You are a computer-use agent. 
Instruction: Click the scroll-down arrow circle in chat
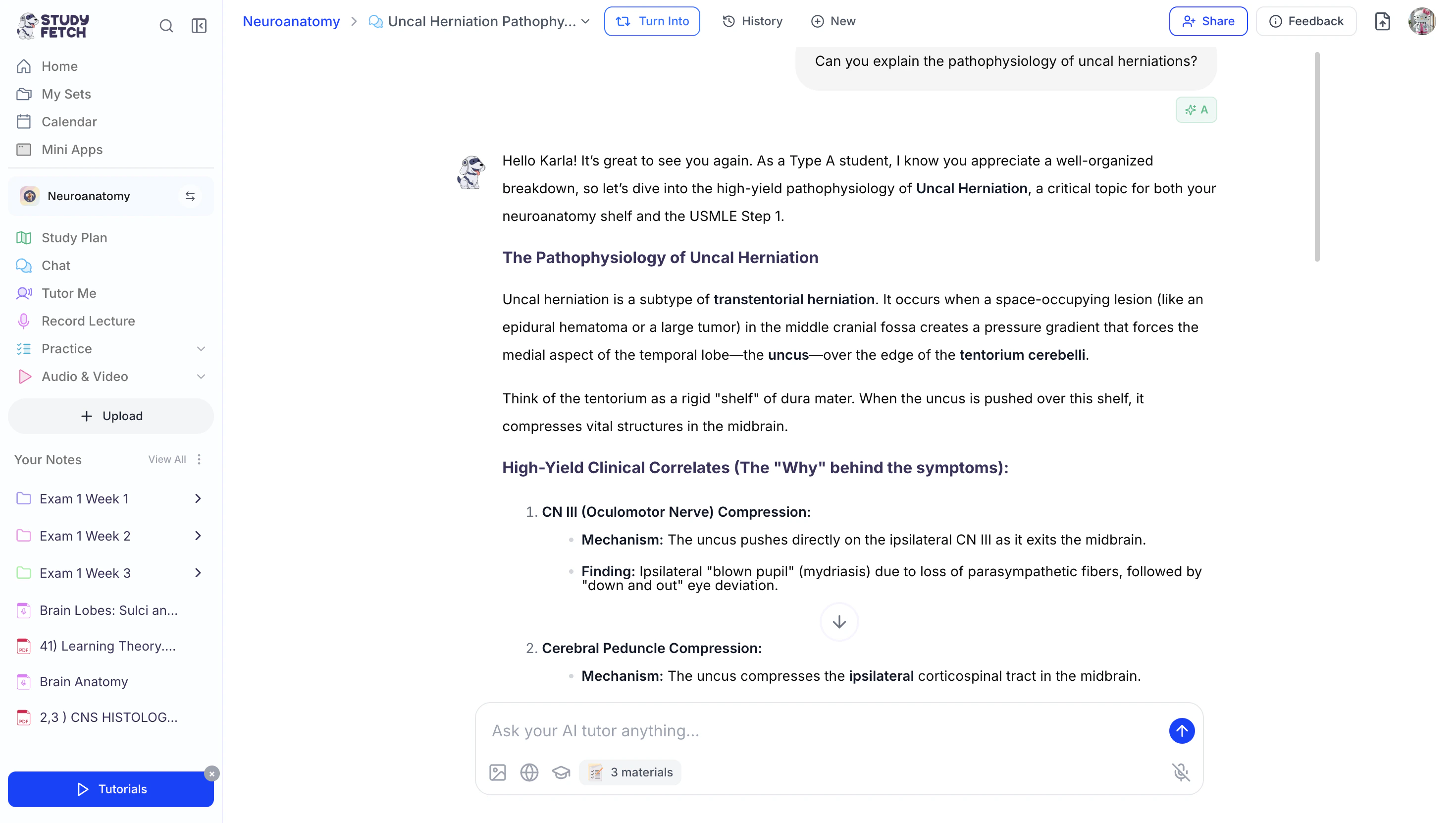pos(839,622)
